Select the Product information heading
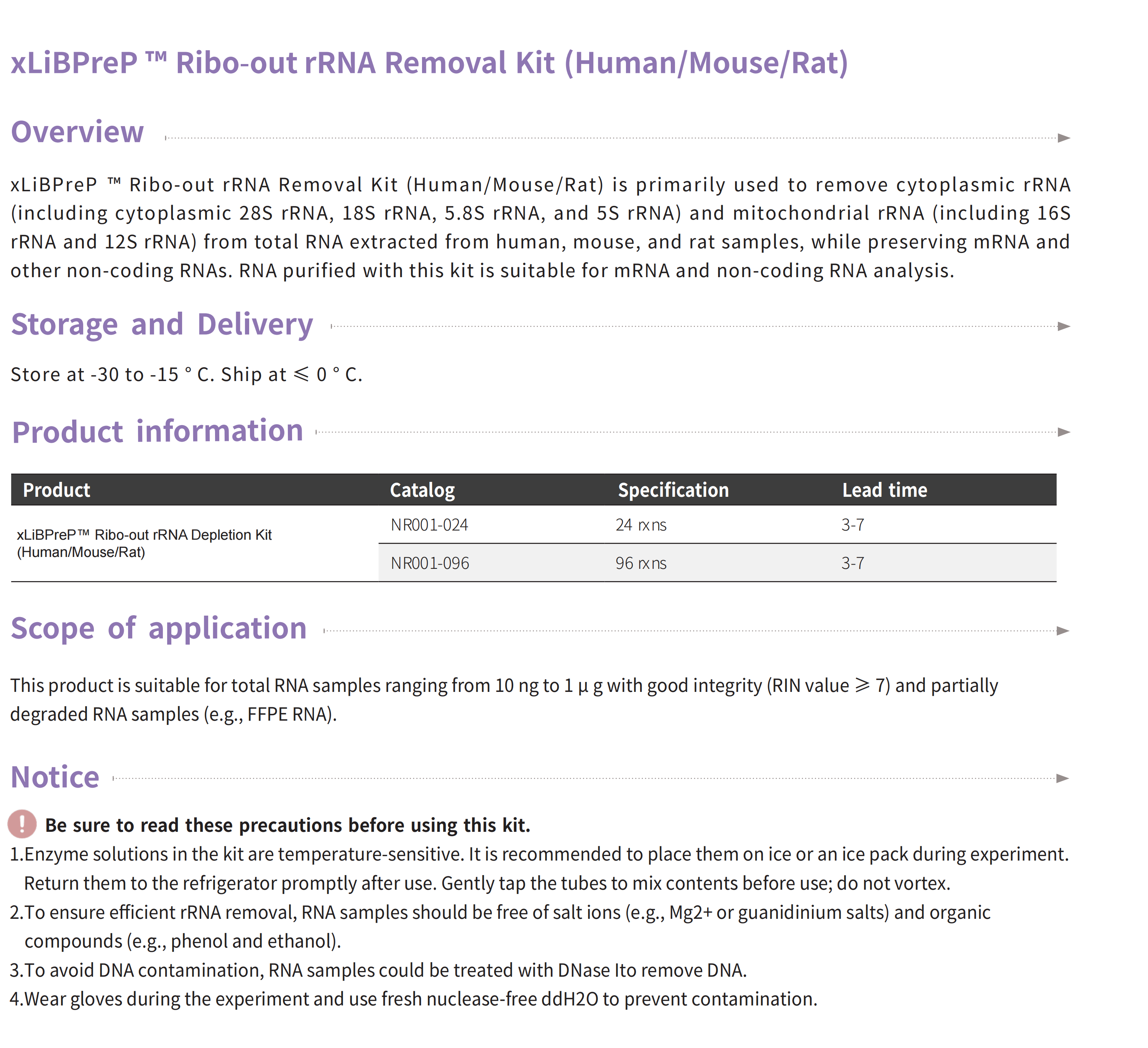The height and width of the screenshot is (1048, 1148). (x=158, y=431)
